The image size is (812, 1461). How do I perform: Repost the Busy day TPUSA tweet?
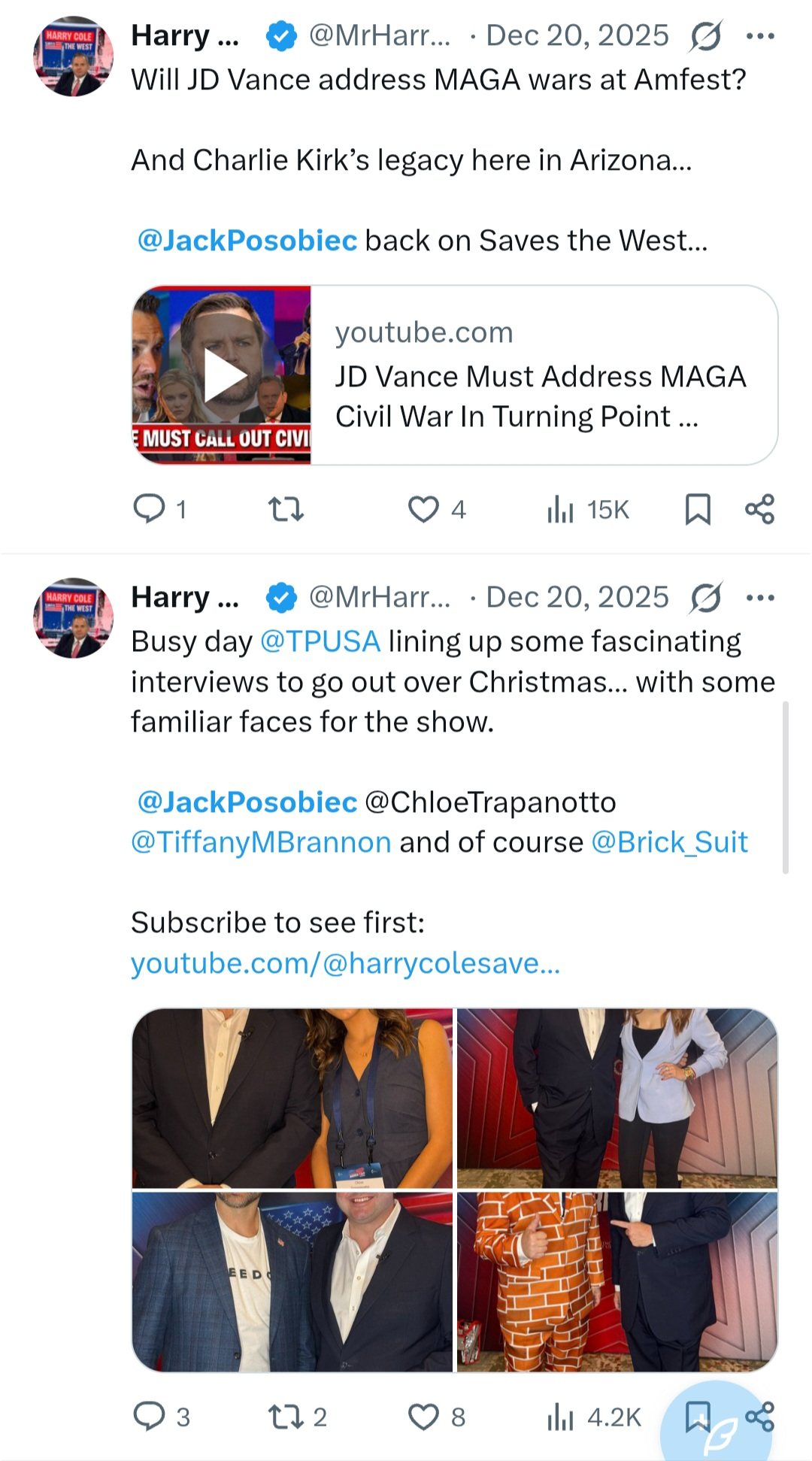[x=286, y=1417]
